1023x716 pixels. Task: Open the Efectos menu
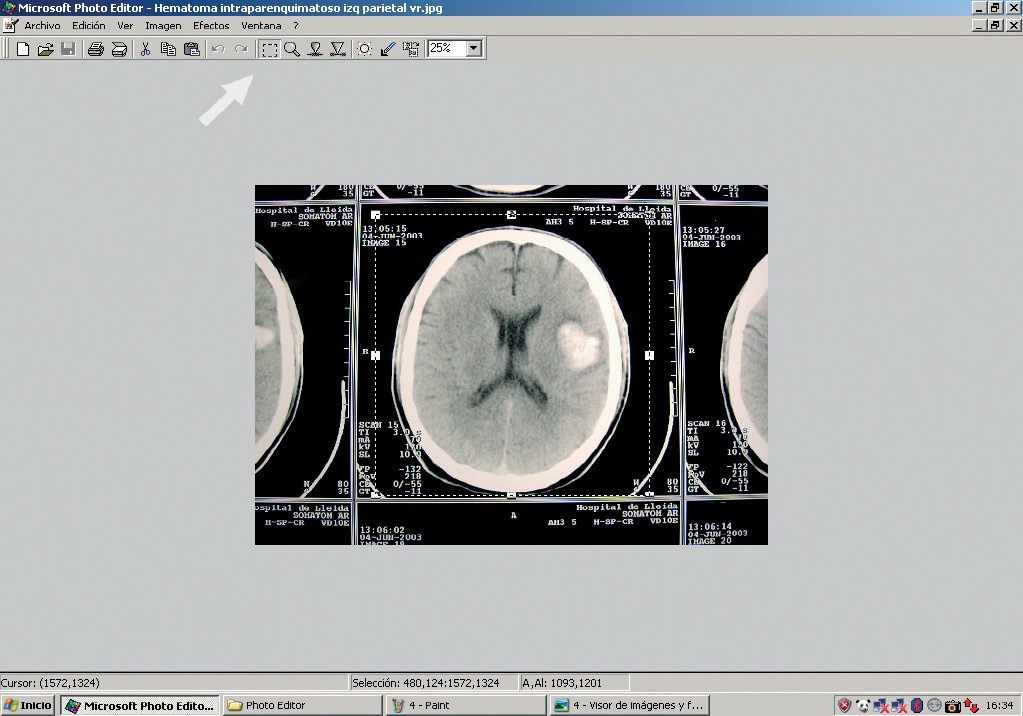click(211, 25)
